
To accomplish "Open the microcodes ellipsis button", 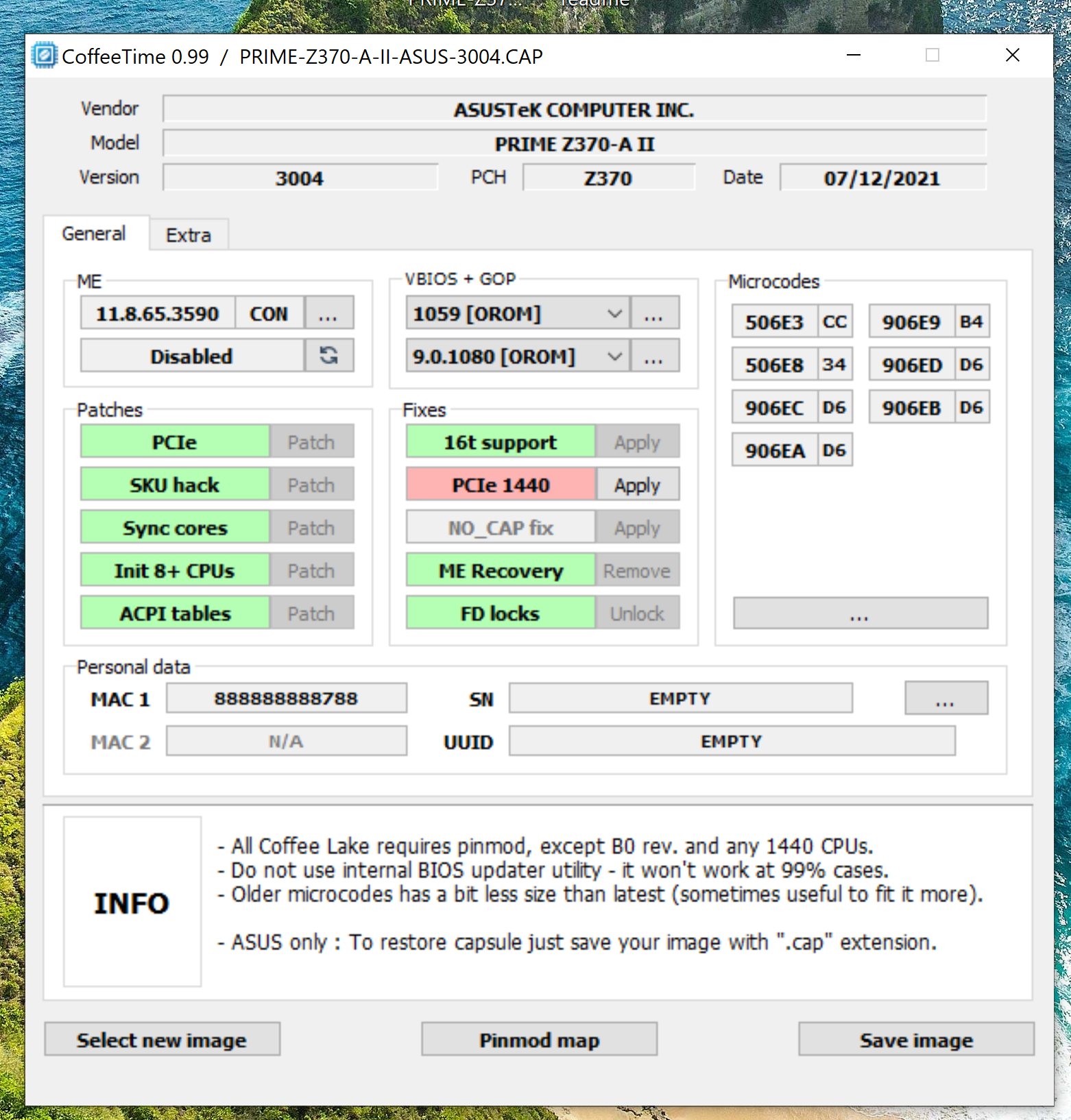I will coord(861,613).
